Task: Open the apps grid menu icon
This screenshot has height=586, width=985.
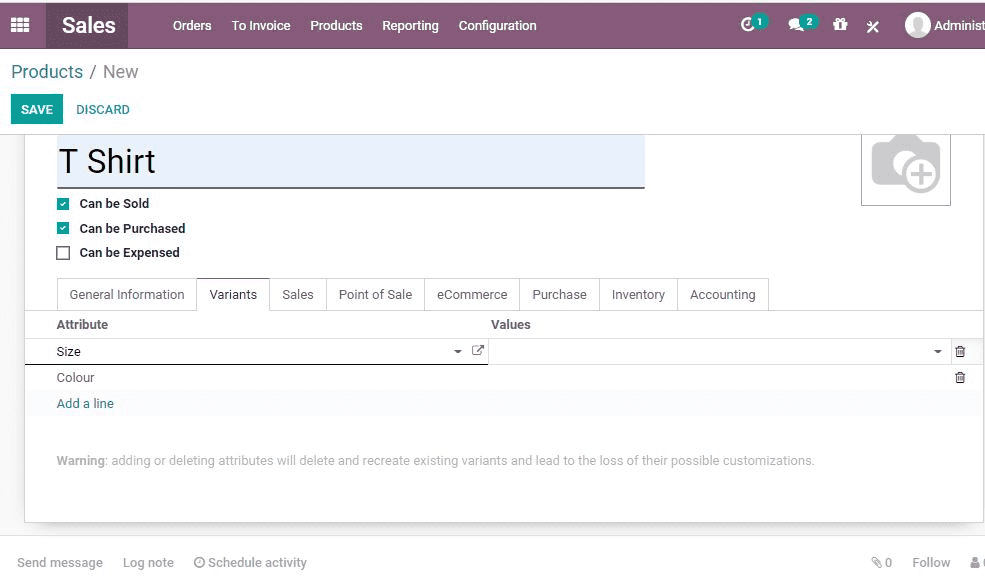Action: (20, 25)
